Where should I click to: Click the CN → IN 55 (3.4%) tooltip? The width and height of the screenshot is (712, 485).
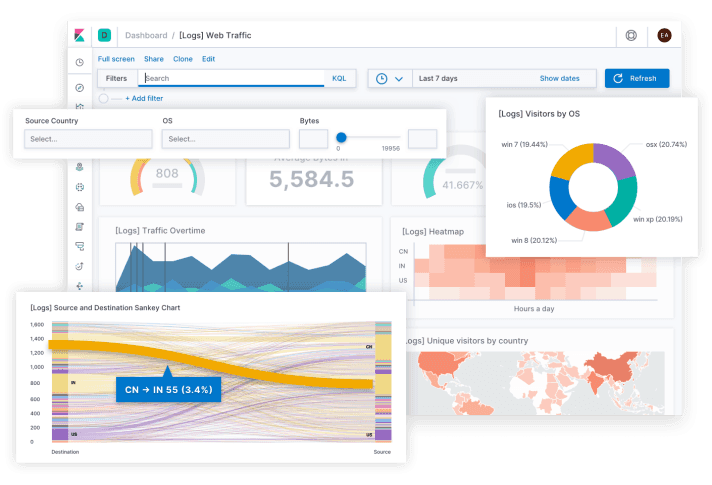point(168,390)
